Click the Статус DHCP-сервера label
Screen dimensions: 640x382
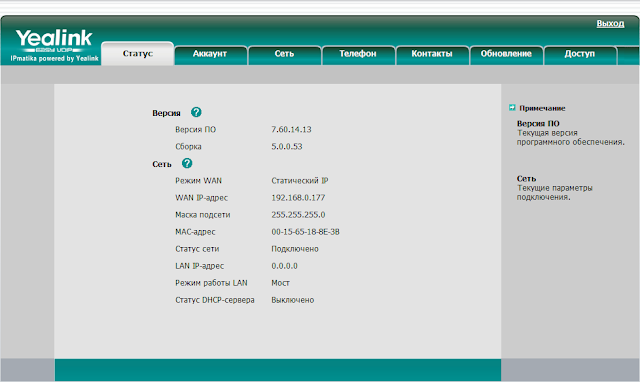click(215, 300)
